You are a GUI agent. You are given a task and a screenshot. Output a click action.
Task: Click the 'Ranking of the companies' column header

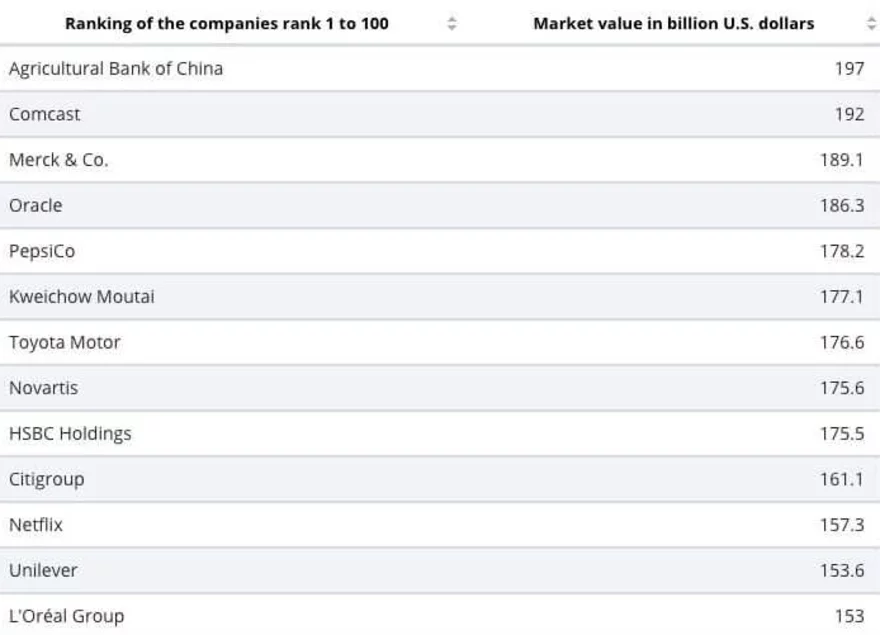pyautogui.click(x=227, y=24)
